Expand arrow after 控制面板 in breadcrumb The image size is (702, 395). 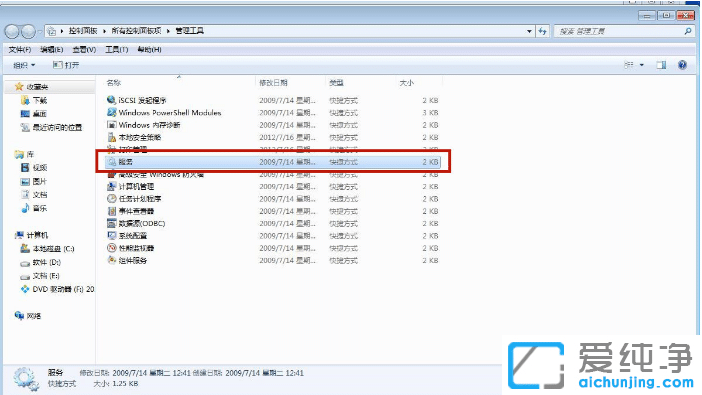pyautogui.click(x=104, y=31)
